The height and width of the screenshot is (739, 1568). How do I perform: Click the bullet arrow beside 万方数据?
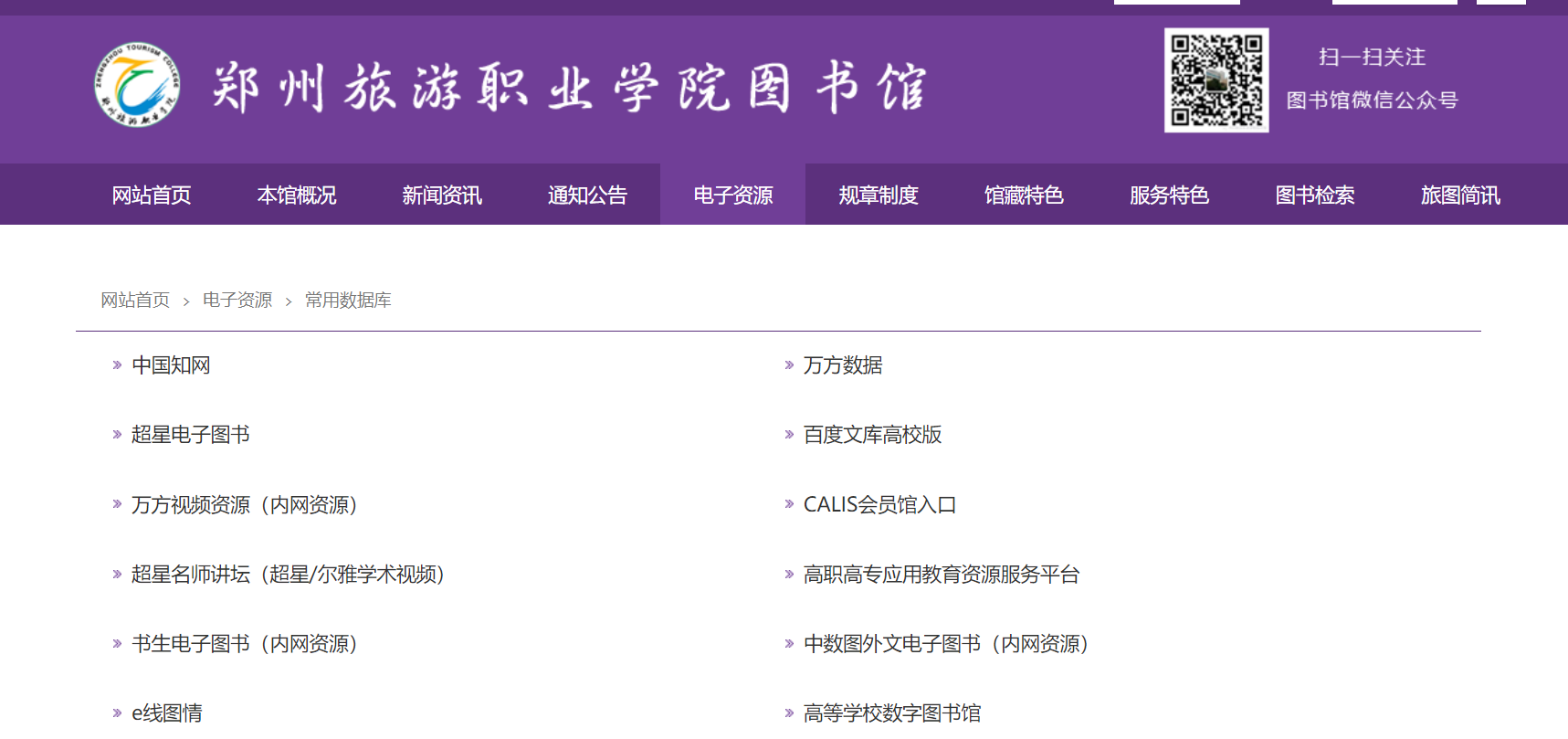[789, 365]
